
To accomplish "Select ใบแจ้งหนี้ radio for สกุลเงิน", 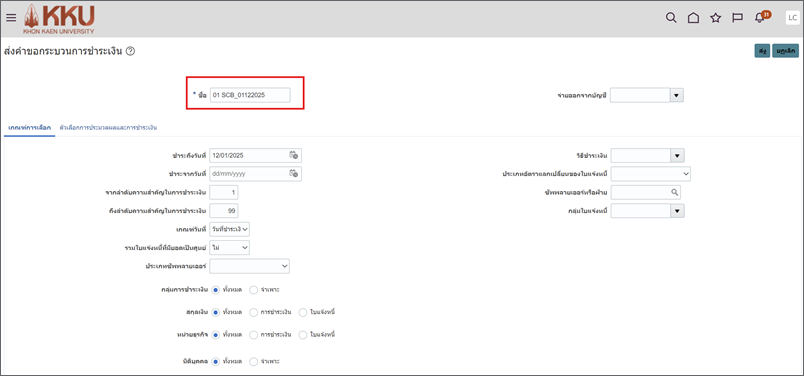I will (x=303, y=312).
